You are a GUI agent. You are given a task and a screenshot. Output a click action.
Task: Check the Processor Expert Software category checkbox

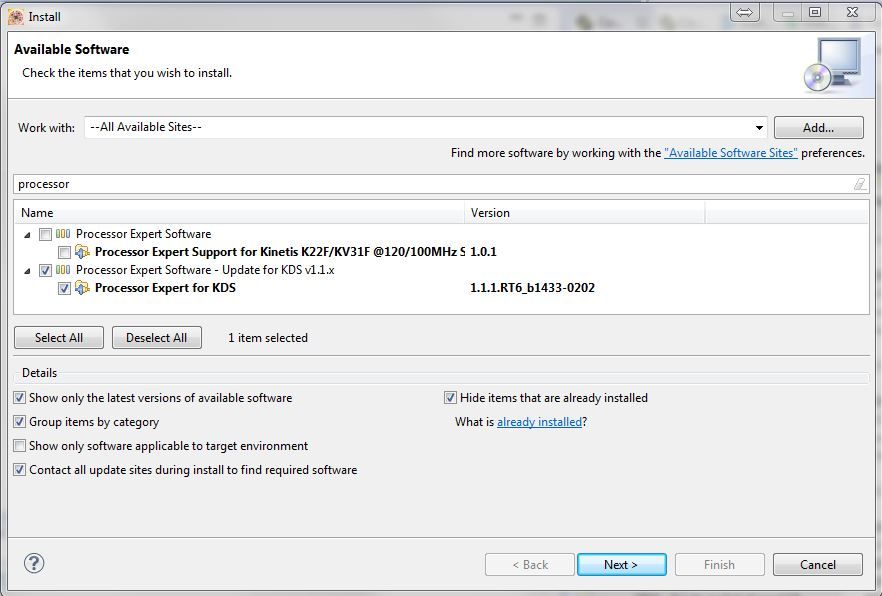(x=46, y=234)
